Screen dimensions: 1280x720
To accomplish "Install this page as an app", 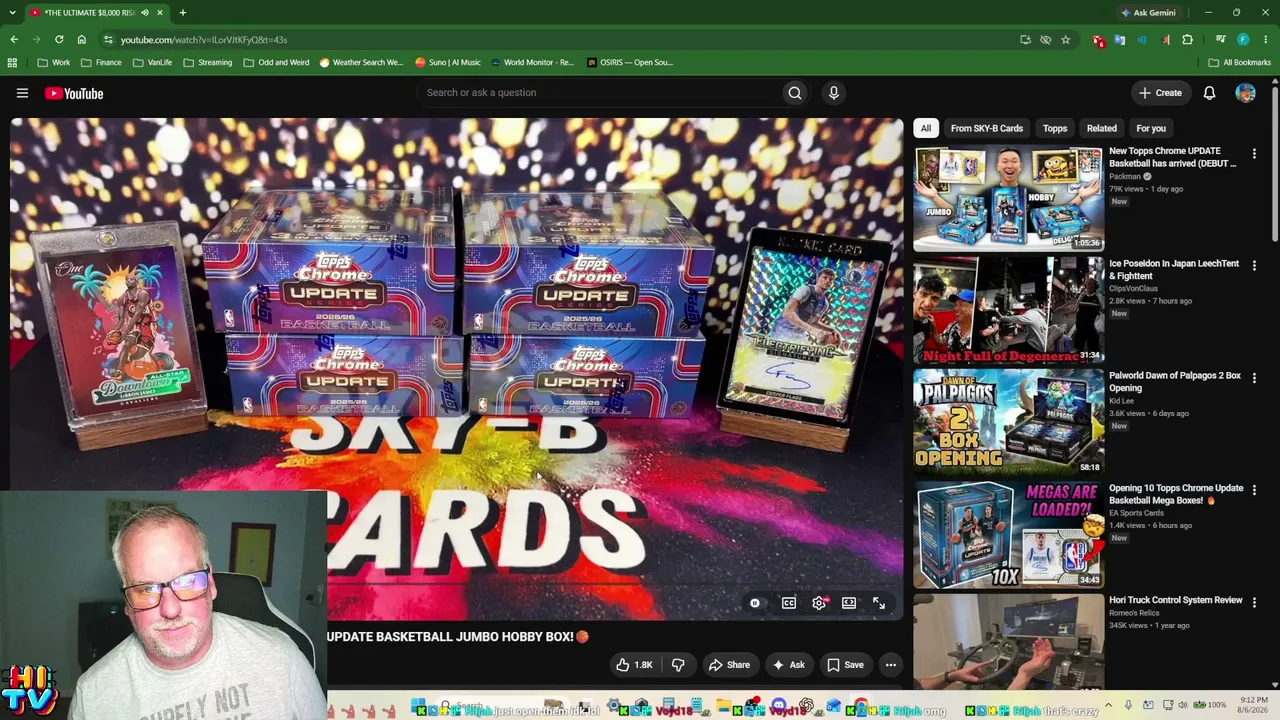I will tap(1025, 40).
